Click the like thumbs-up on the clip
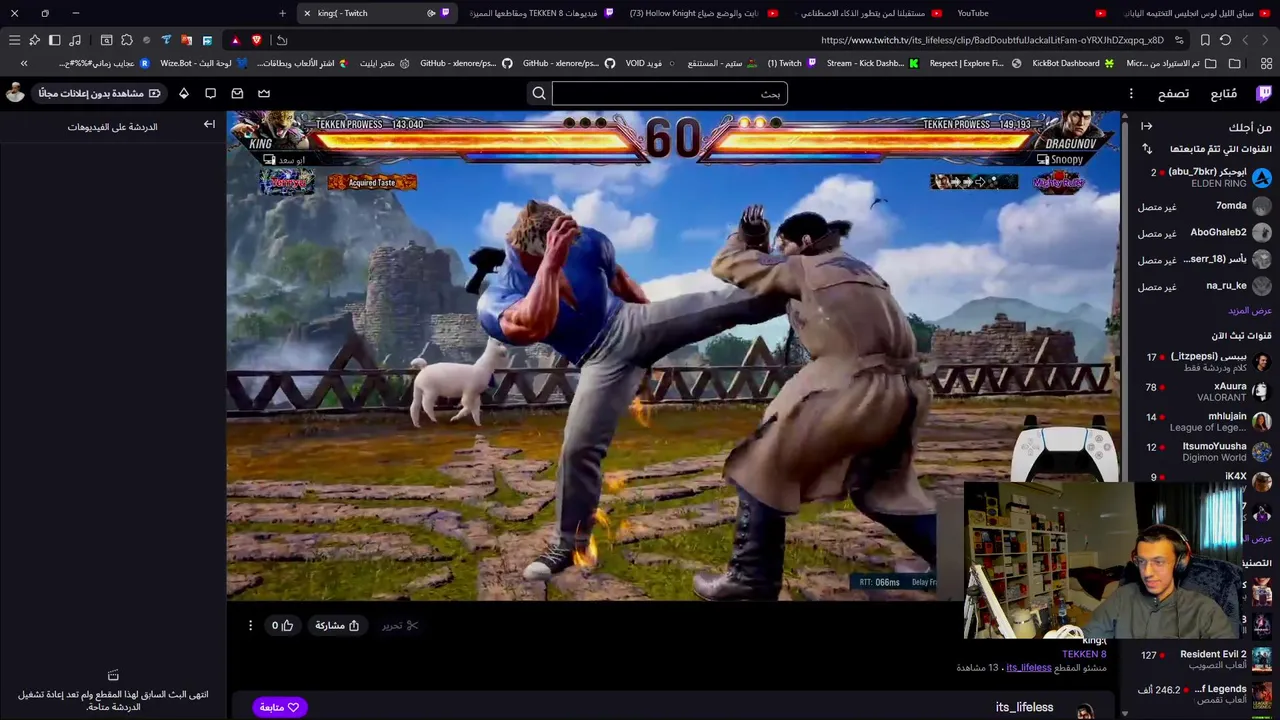 282,626
